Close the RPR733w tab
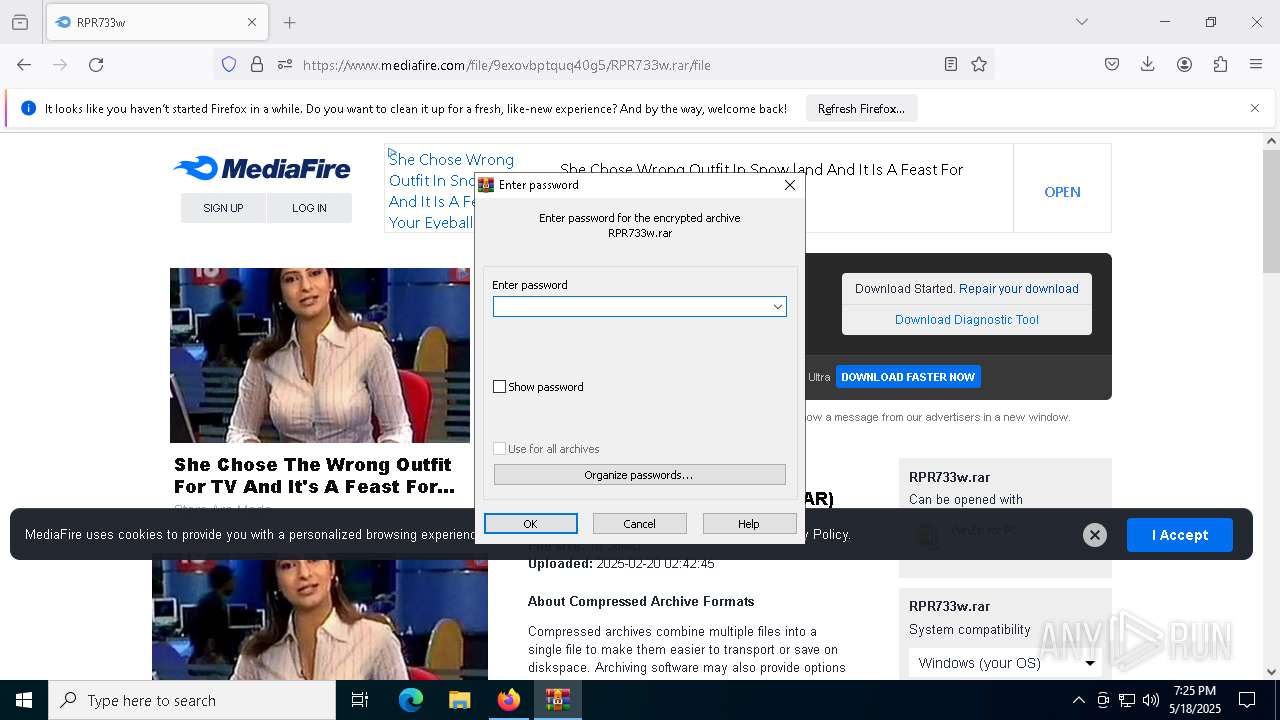The height and width of the screenshot is (720, 1280). click(x=252, y=22)
